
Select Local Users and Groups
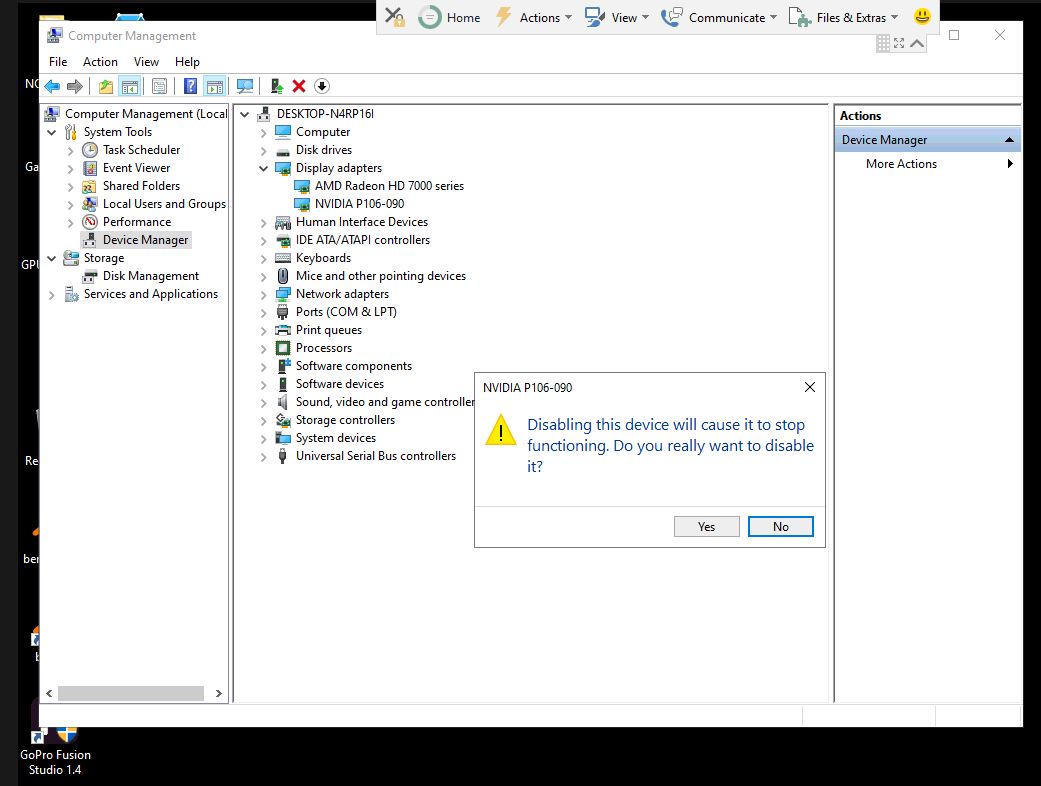(x=164, y=204)
